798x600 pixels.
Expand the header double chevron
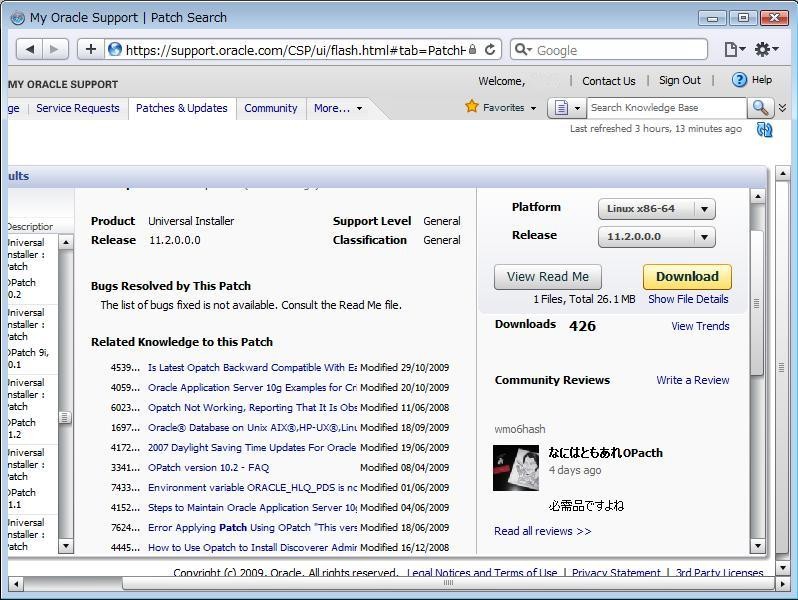click(783, 108)
